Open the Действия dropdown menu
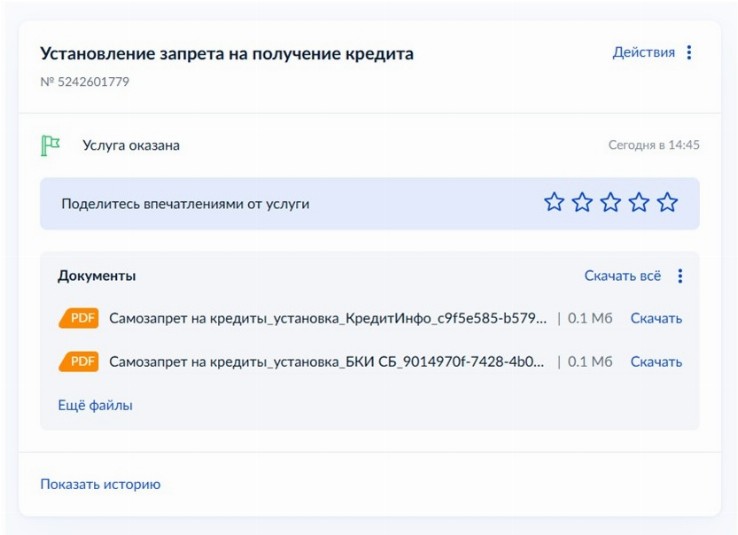 [643, 53]
